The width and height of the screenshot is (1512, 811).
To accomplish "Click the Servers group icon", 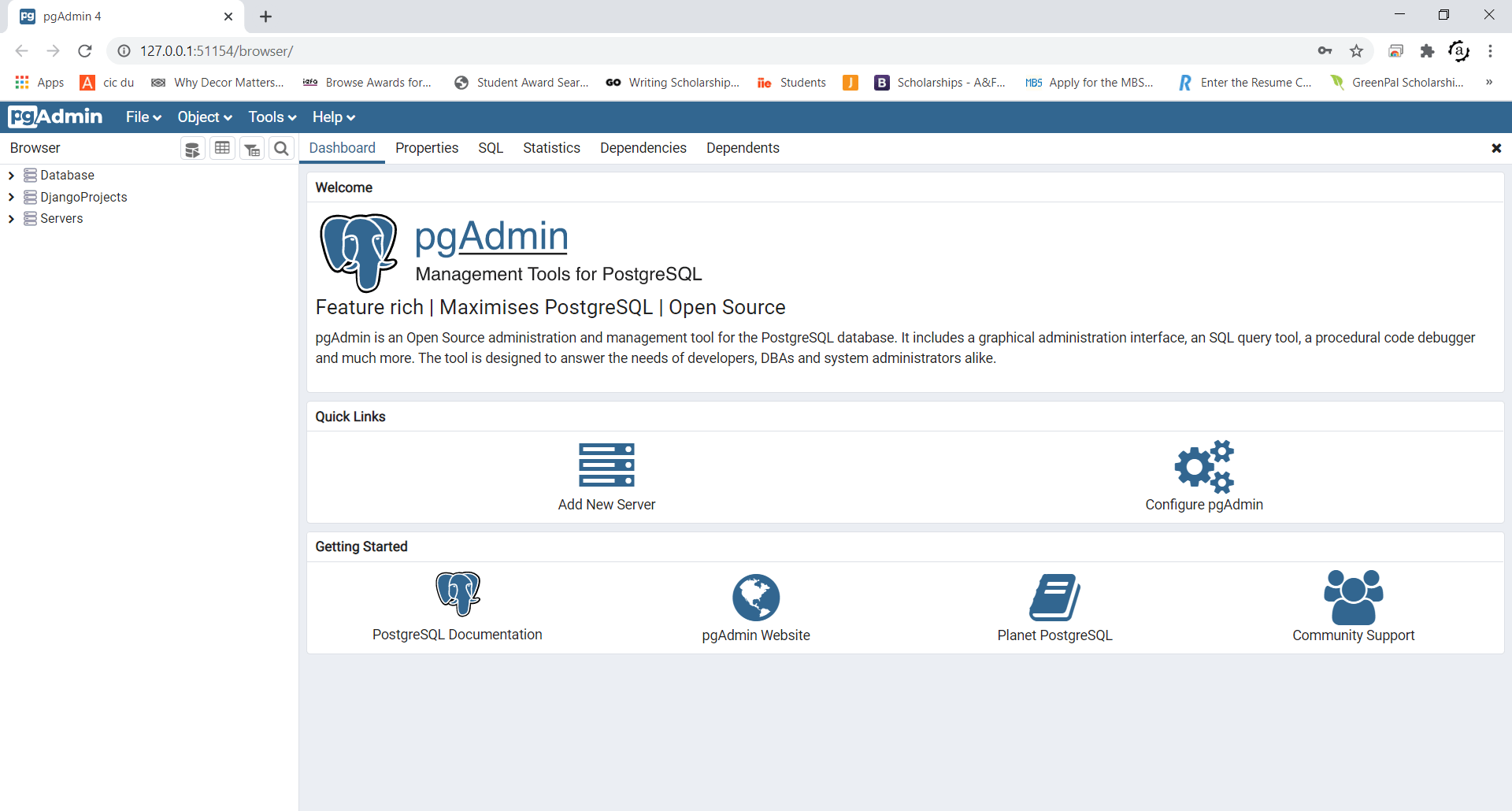I will click(x=30, y=218).
